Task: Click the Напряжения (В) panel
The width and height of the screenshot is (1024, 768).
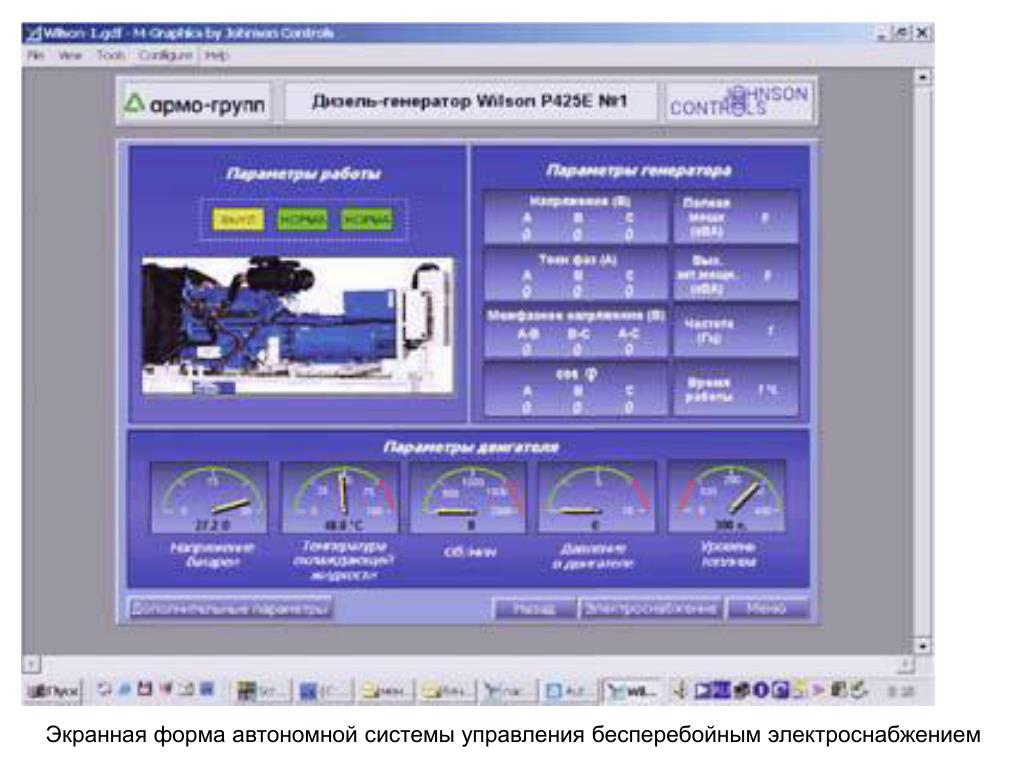Action: [577, 217]
